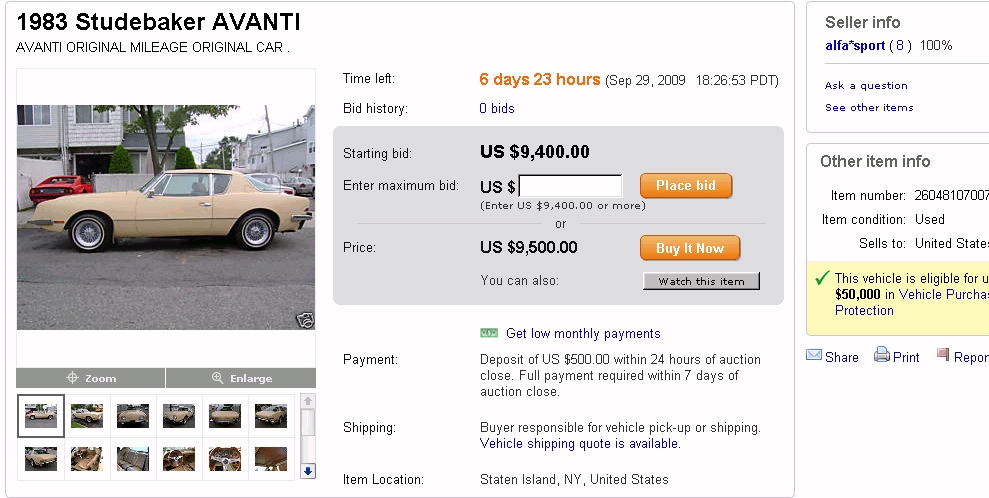Viewport: 989px width, 498px height.
Task: Focus the maximum bid input field
Action: [x=570, y=186]
